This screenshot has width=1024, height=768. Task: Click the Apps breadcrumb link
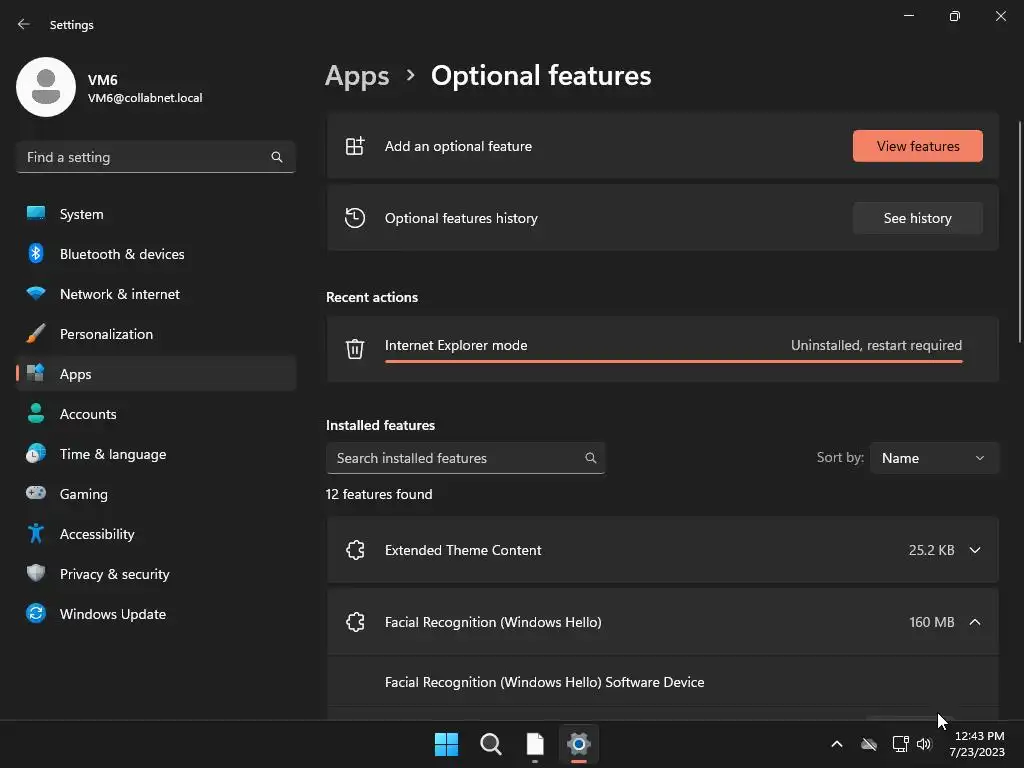coord(357,76)
